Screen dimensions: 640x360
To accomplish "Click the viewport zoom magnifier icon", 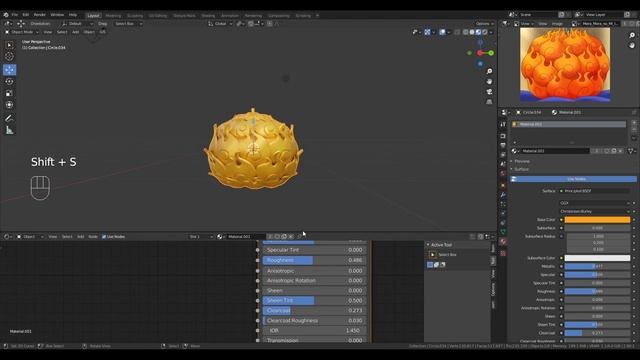I will (x=489, y=71).
